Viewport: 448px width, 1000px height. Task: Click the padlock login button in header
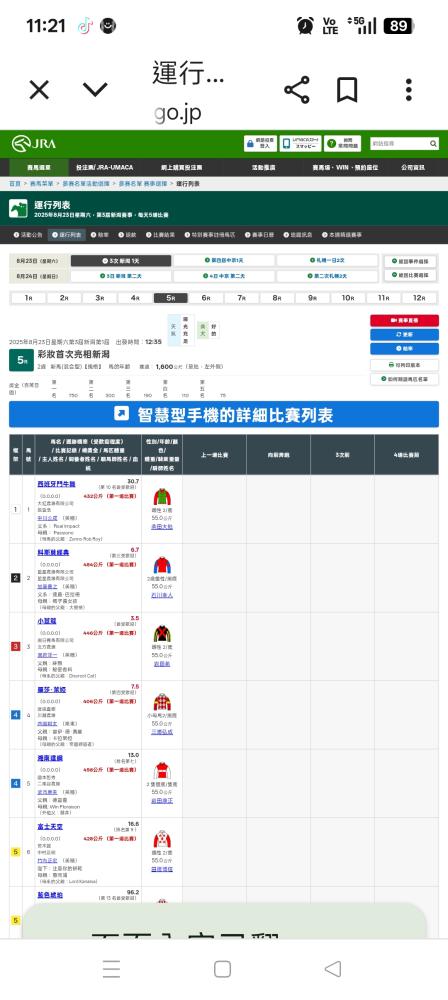coord(260,143)
